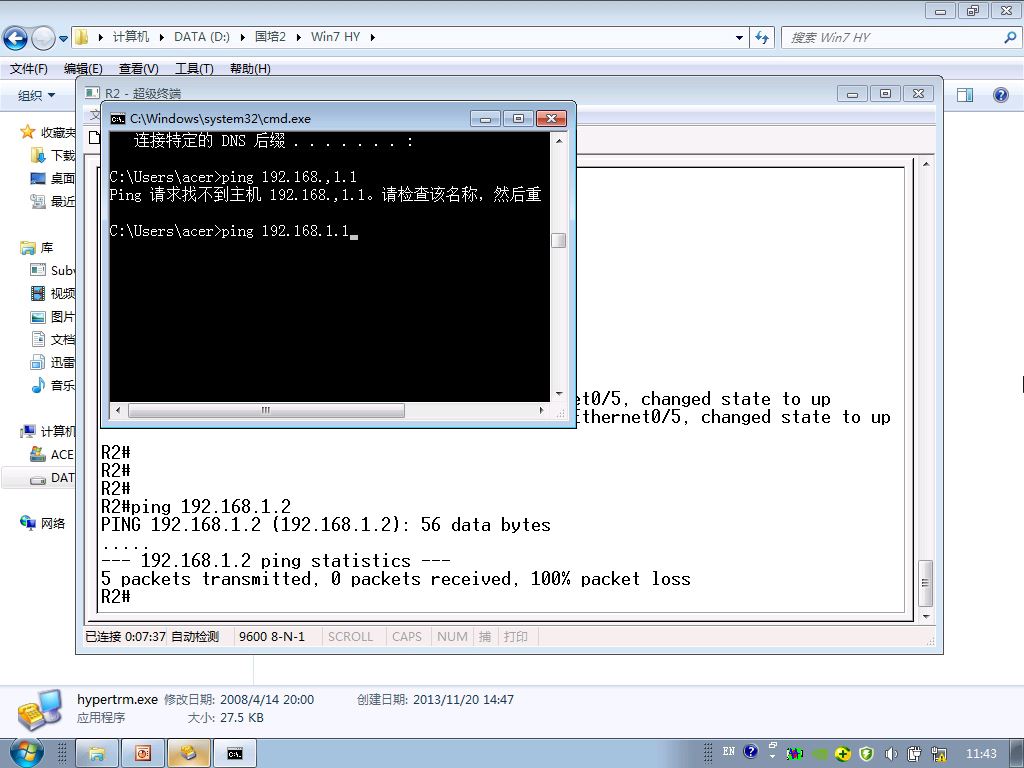Click the 已连接 0:07:37 status entry
1024x768 pixels.
tap(125, 637)
